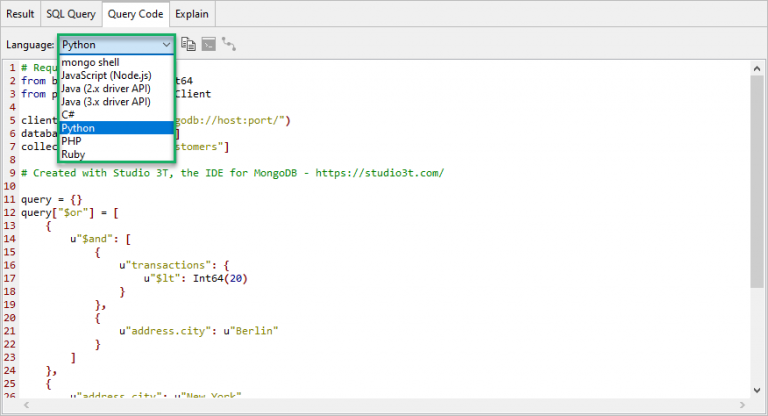Choose mongo shell from the language list
Screen dimensions: 768x416
click(x=91, y=62)
